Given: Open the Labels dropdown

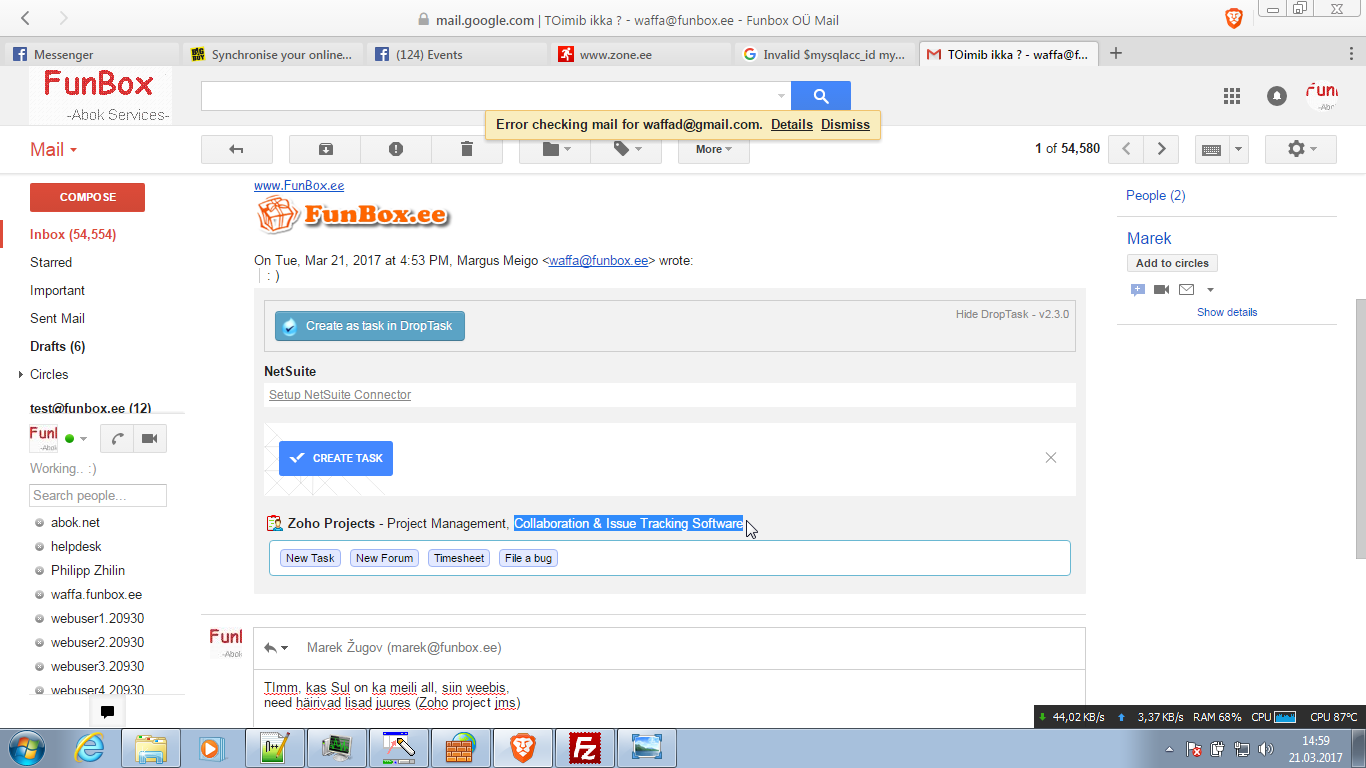Looking at the screenshot, I should [626, 149].
